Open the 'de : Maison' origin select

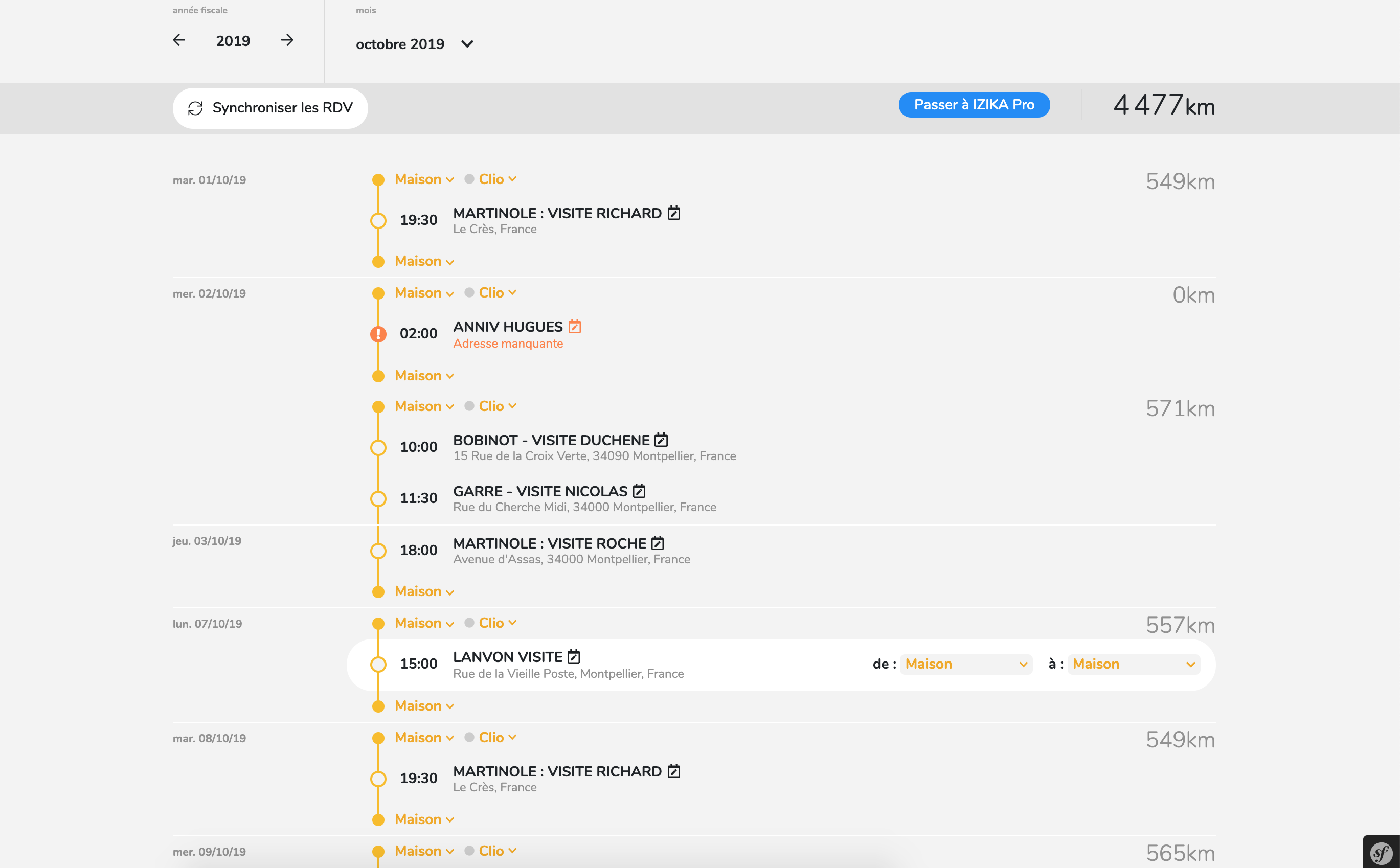pyautogui.click(x=966, y=664)
